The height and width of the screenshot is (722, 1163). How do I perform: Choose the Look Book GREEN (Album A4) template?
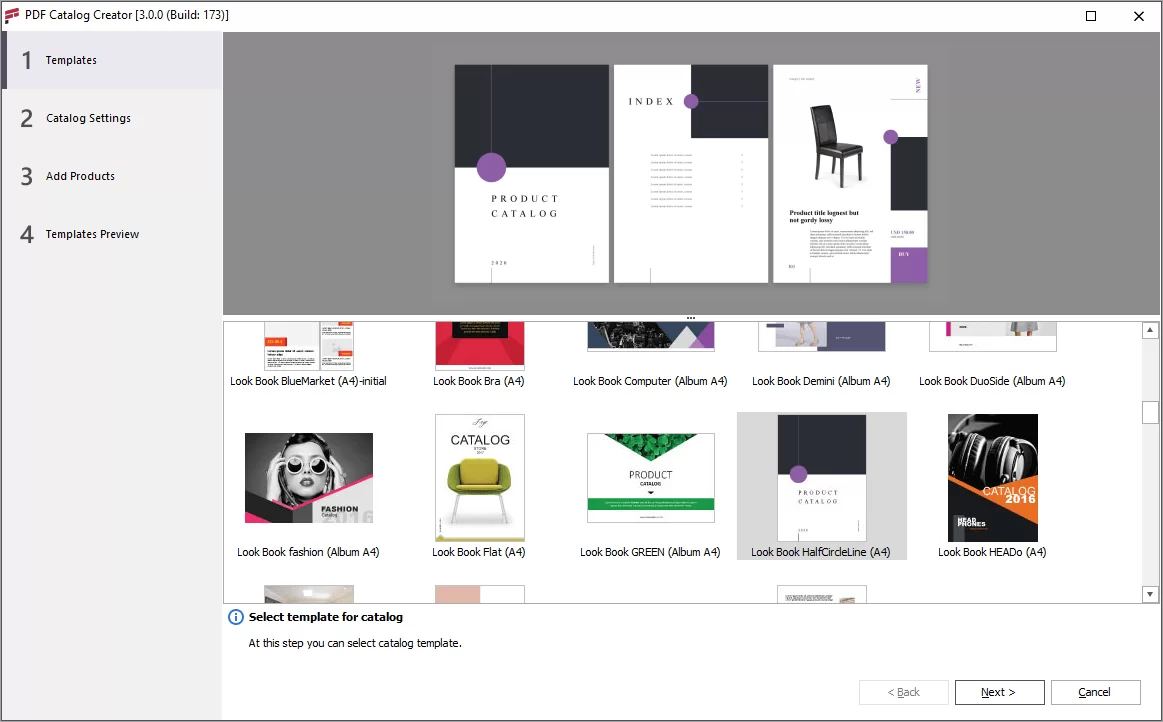[x=650, y=478]
